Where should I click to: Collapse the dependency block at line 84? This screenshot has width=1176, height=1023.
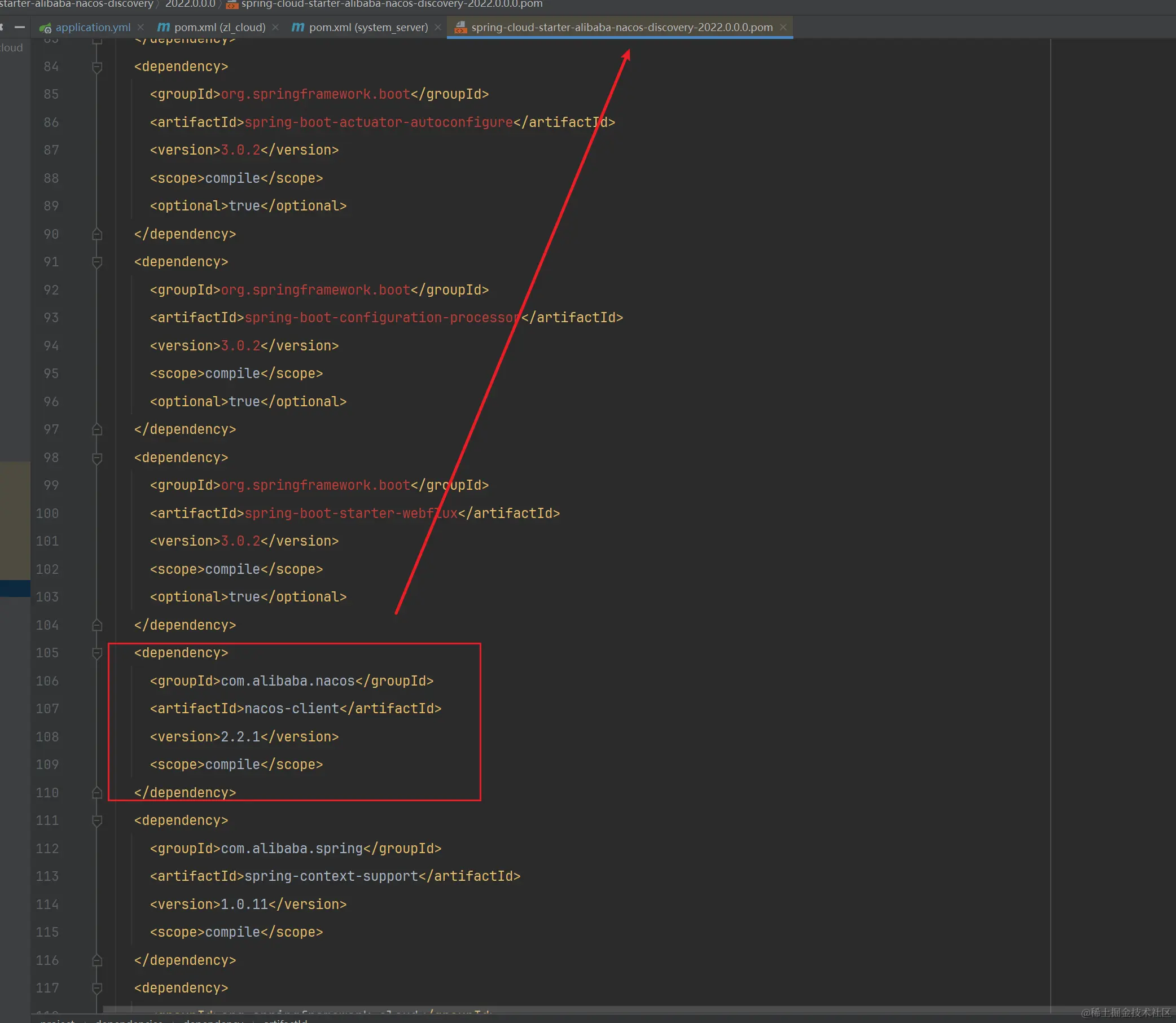(97, 67)
